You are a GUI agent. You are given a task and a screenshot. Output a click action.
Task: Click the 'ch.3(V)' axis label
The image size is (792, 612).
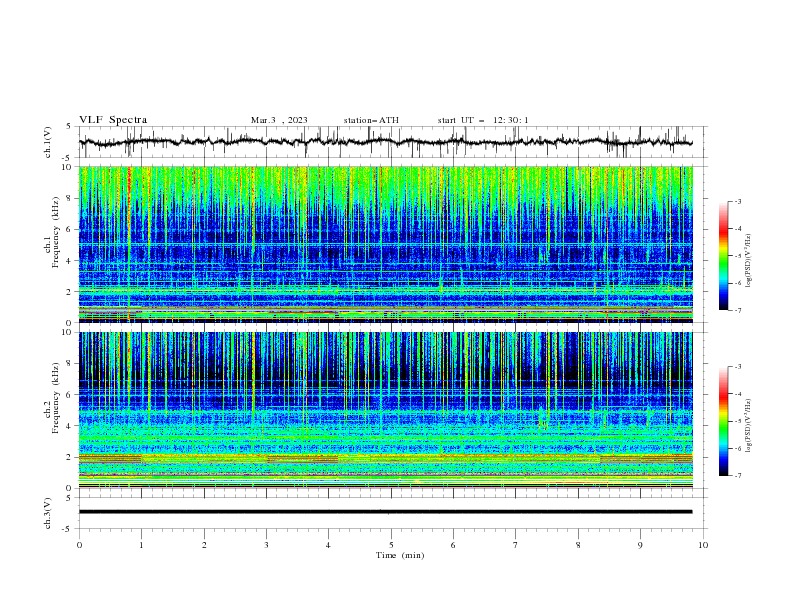[48, 513]
